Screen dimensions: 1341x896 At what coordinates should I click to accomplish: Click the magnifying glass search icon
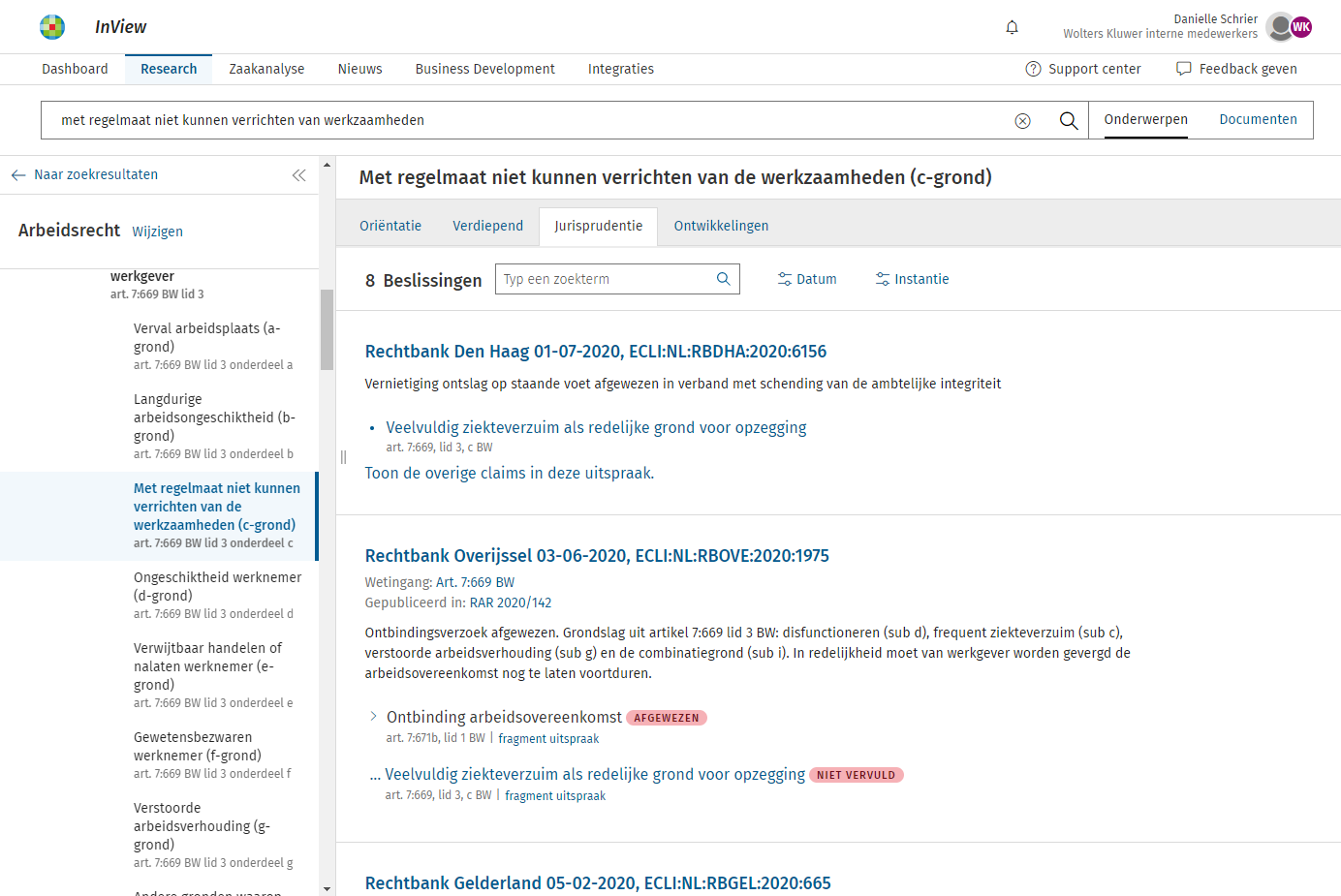coord(1068,121)
